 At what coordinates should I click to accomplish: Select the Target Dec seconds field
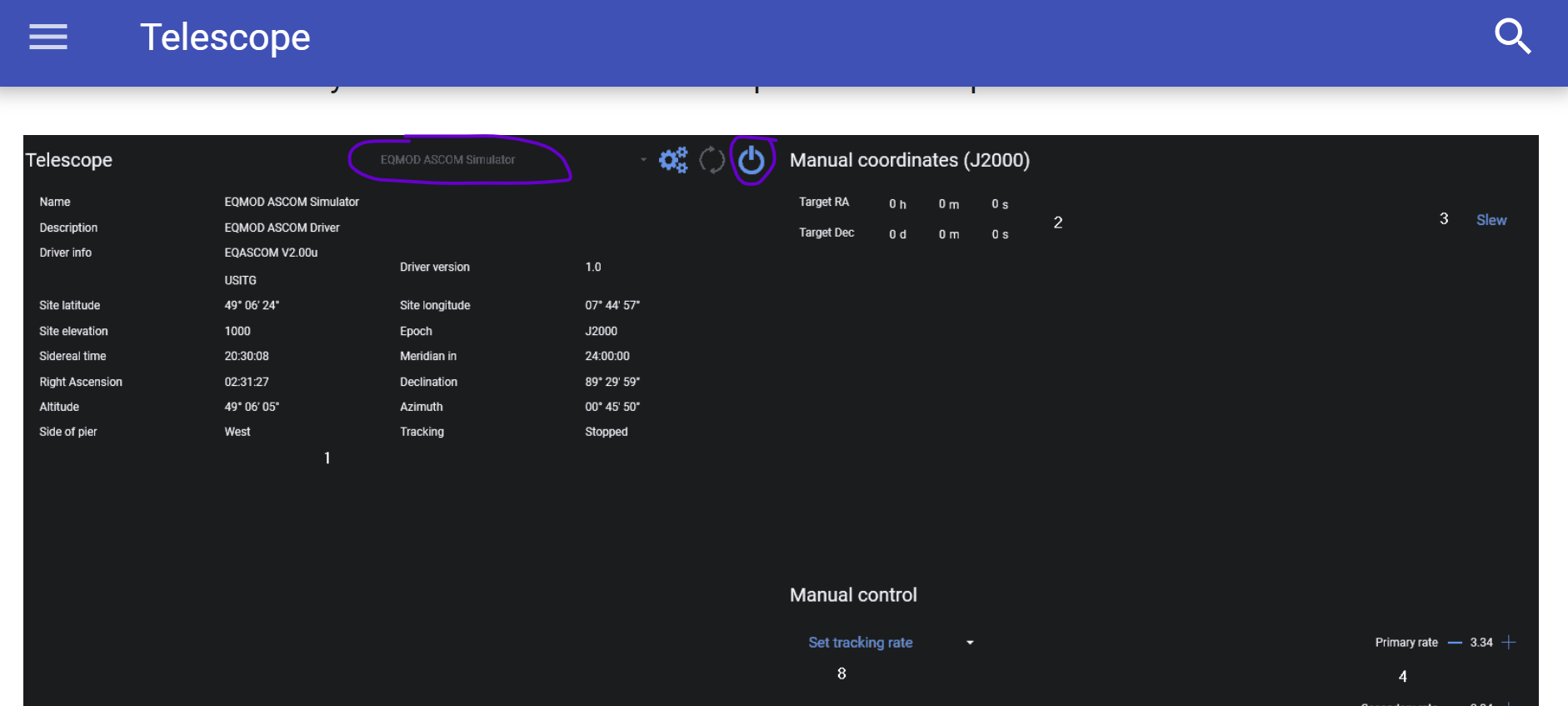coord(1000,234)
